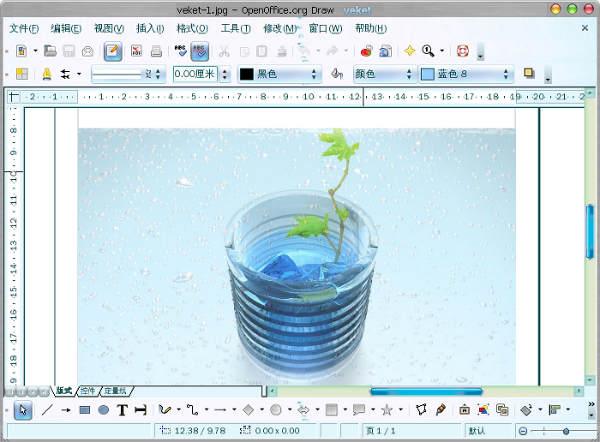Image resolution: width=600 pixels, height=442 pixels.
Task: Open the Navigator star icon
Action: coord(410,51)
